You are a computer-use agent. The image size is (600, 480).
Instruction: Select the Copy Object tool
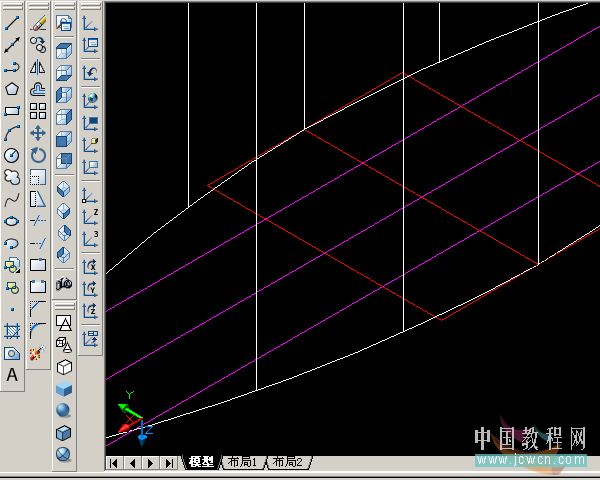point(38,45)
